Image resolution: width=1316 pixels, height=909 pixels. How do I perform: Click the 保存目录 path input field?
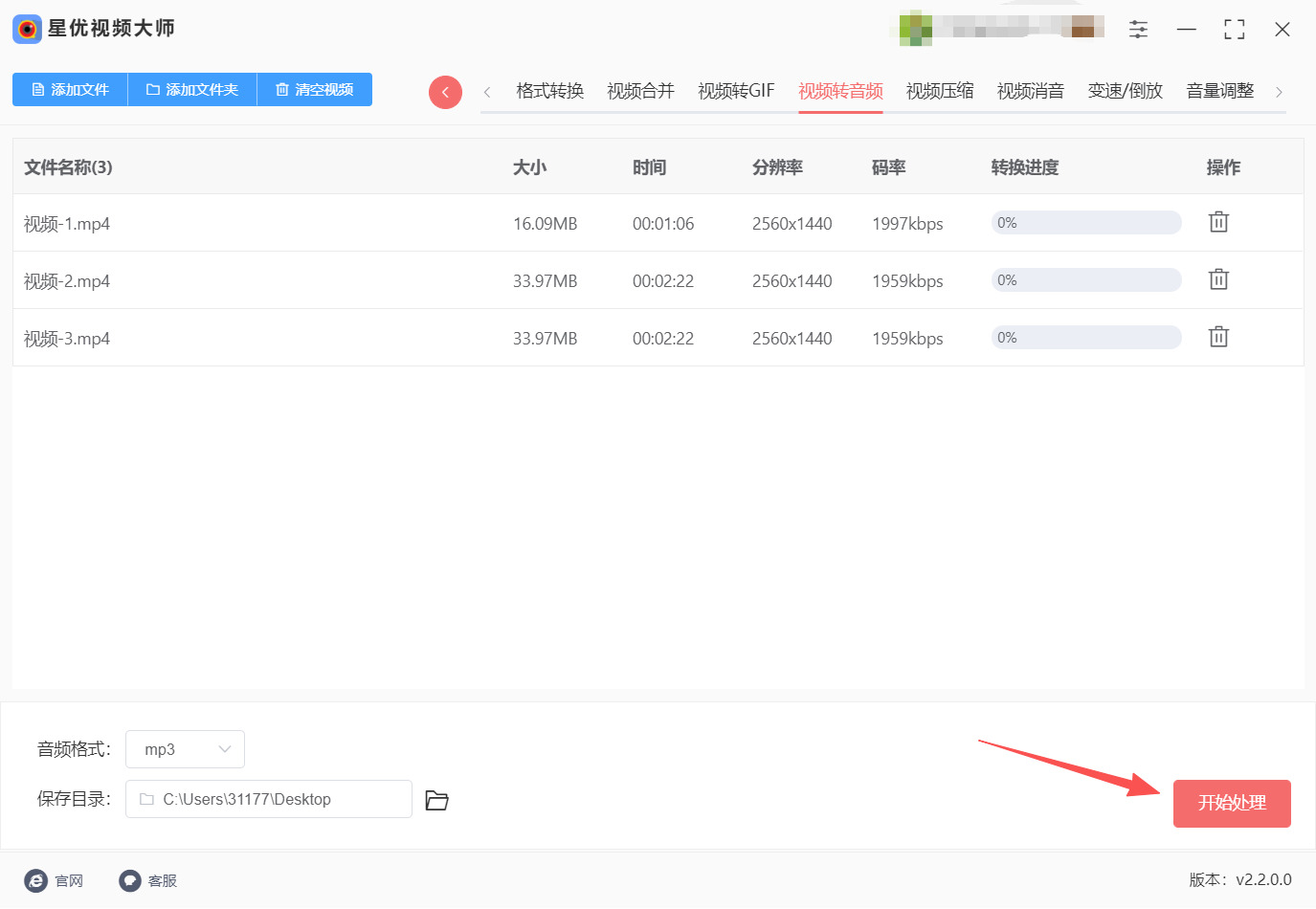point(269,799)
